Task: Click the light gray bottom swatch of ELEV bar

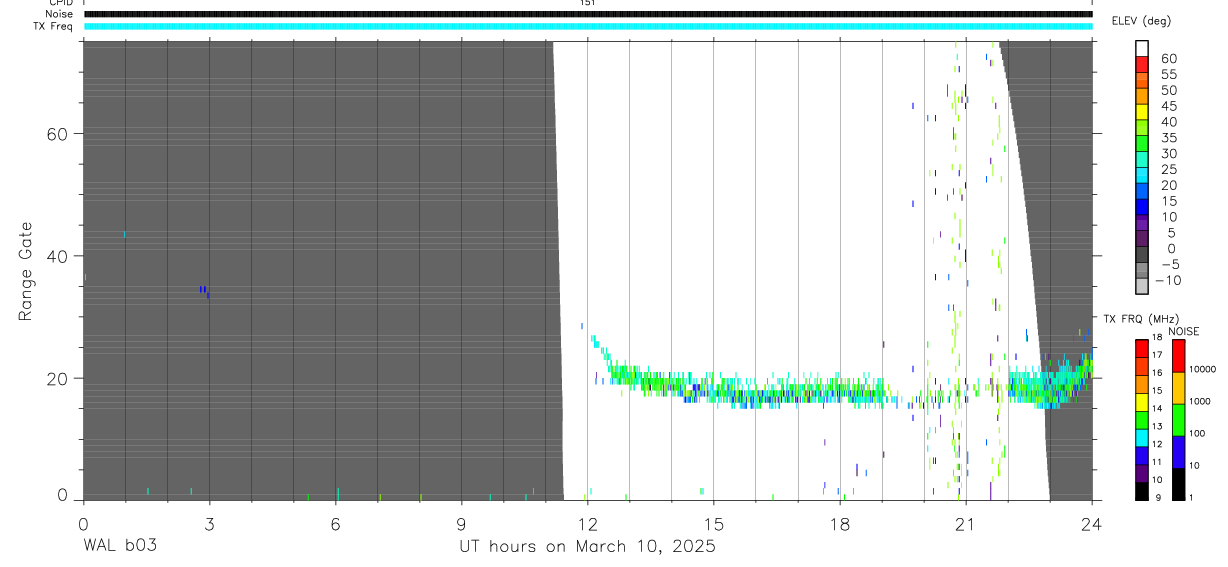Action: pos(1143,286)
